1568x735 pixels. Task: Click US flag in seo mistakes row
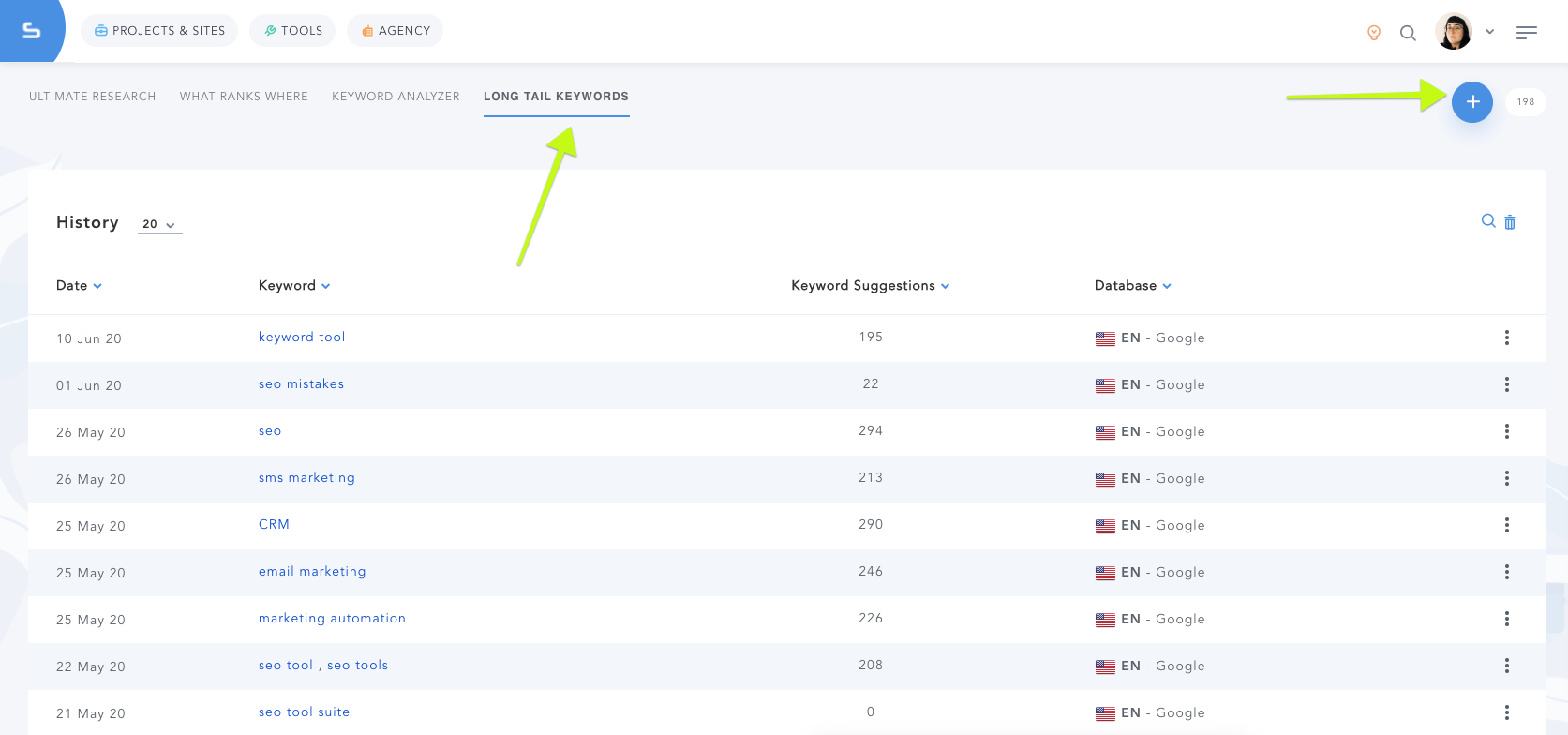pos(1105,385)
